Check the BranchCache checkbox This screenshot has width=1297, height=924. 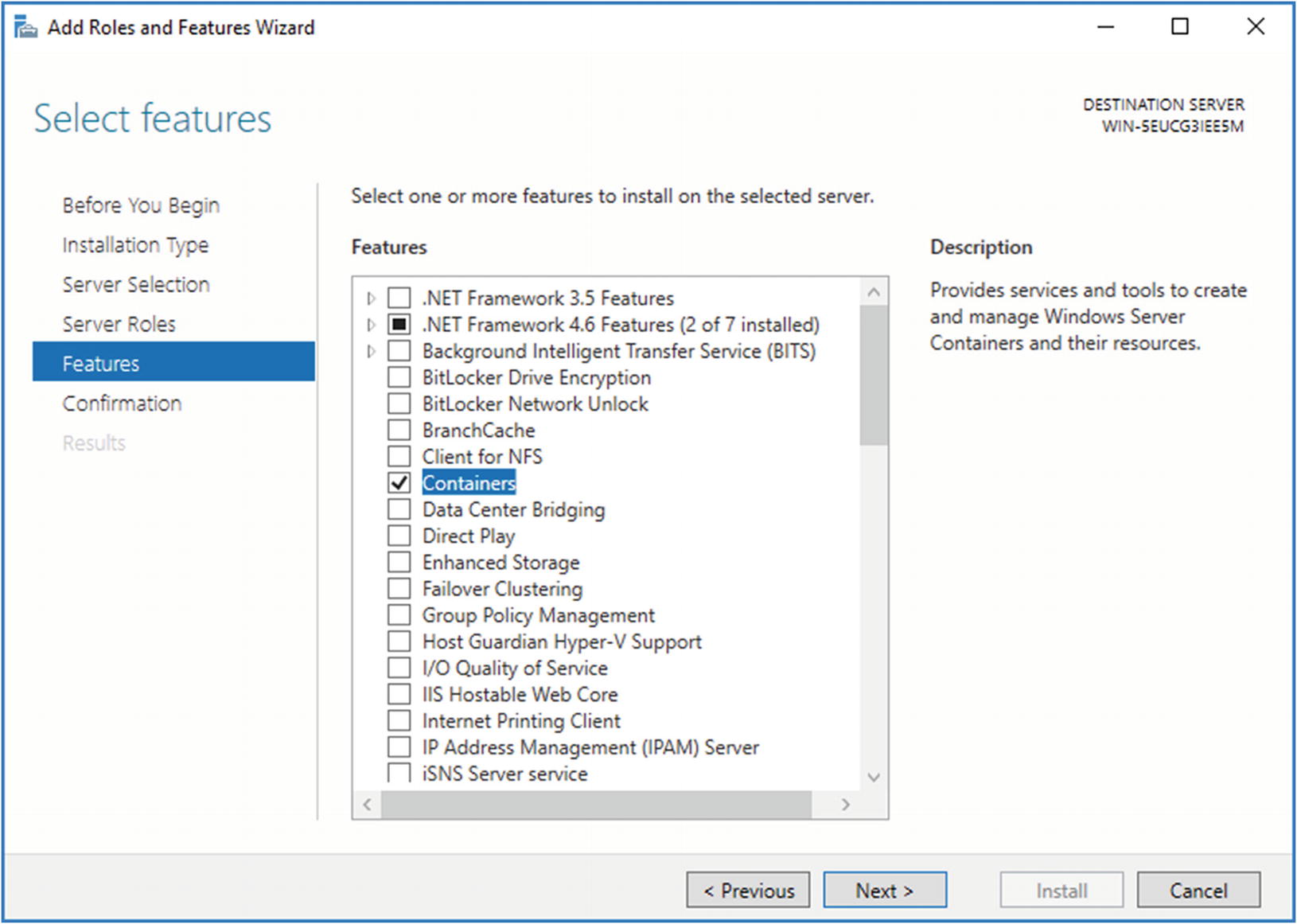399,430
